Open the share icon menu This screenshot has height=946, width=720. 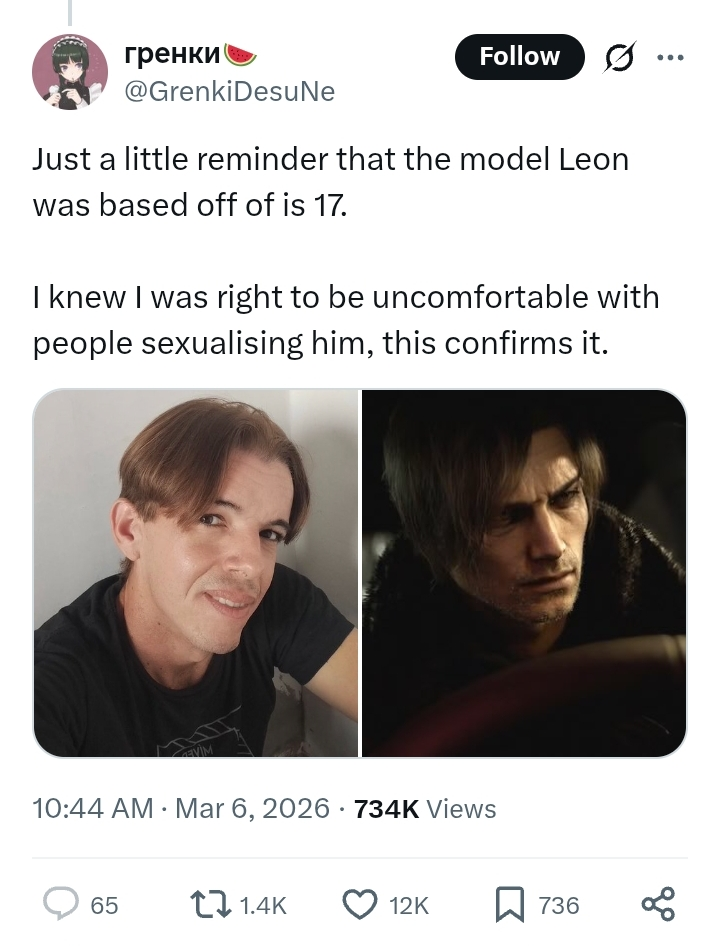(658, 904)
